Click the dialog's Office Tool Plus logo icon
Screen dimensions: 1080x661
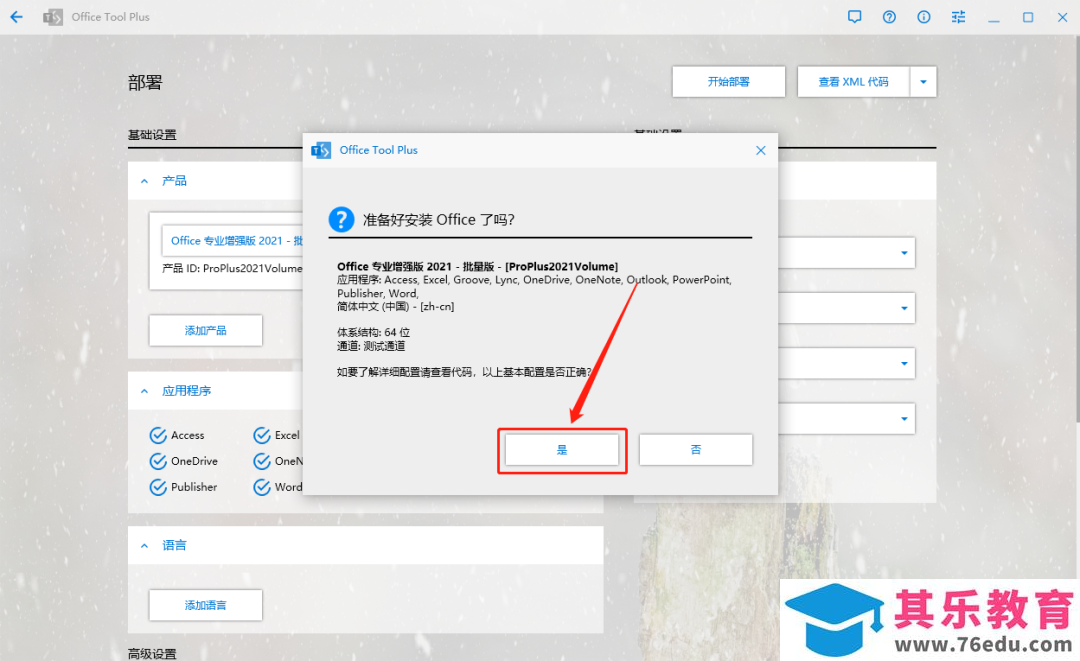tap(321, 150)
